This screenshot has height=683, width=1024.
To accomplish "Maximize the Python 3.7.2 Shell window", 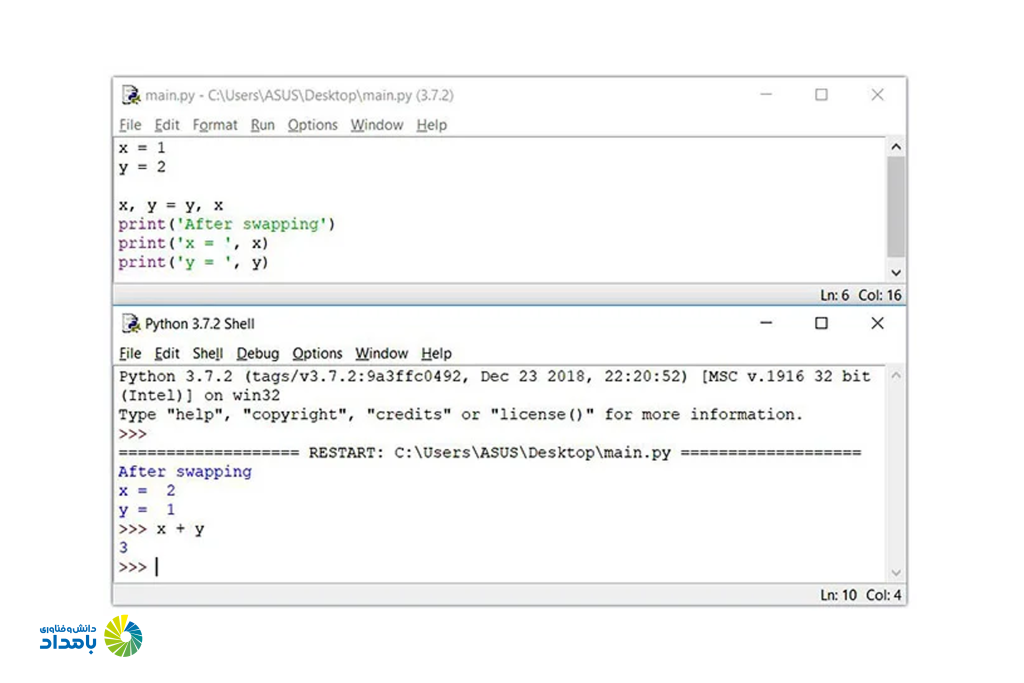I will 822,323.
